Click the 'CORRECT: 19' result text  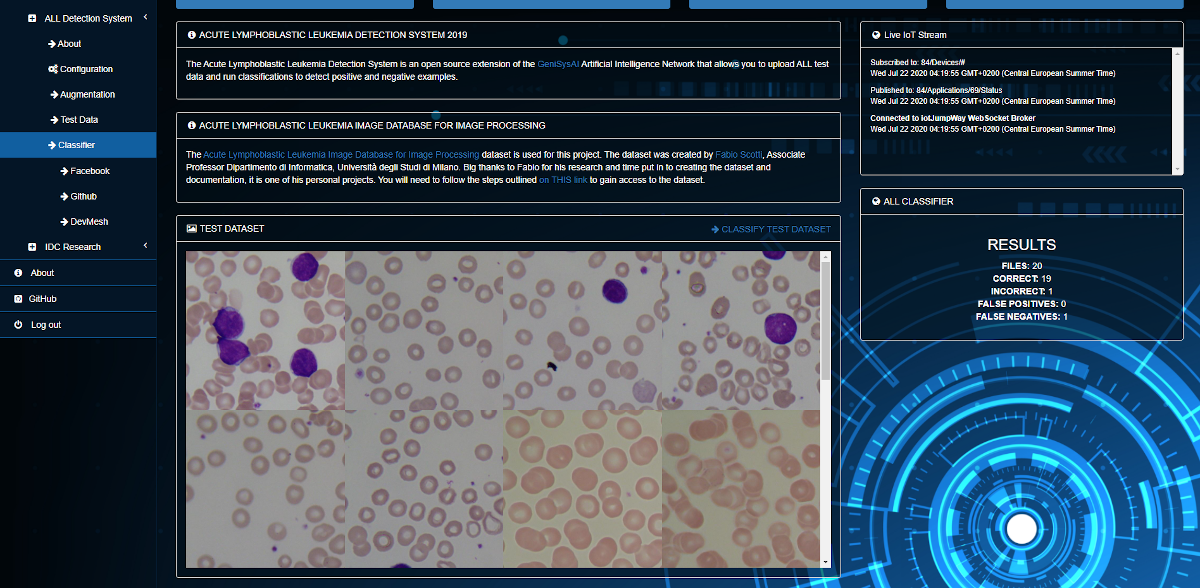(1022, 278)
